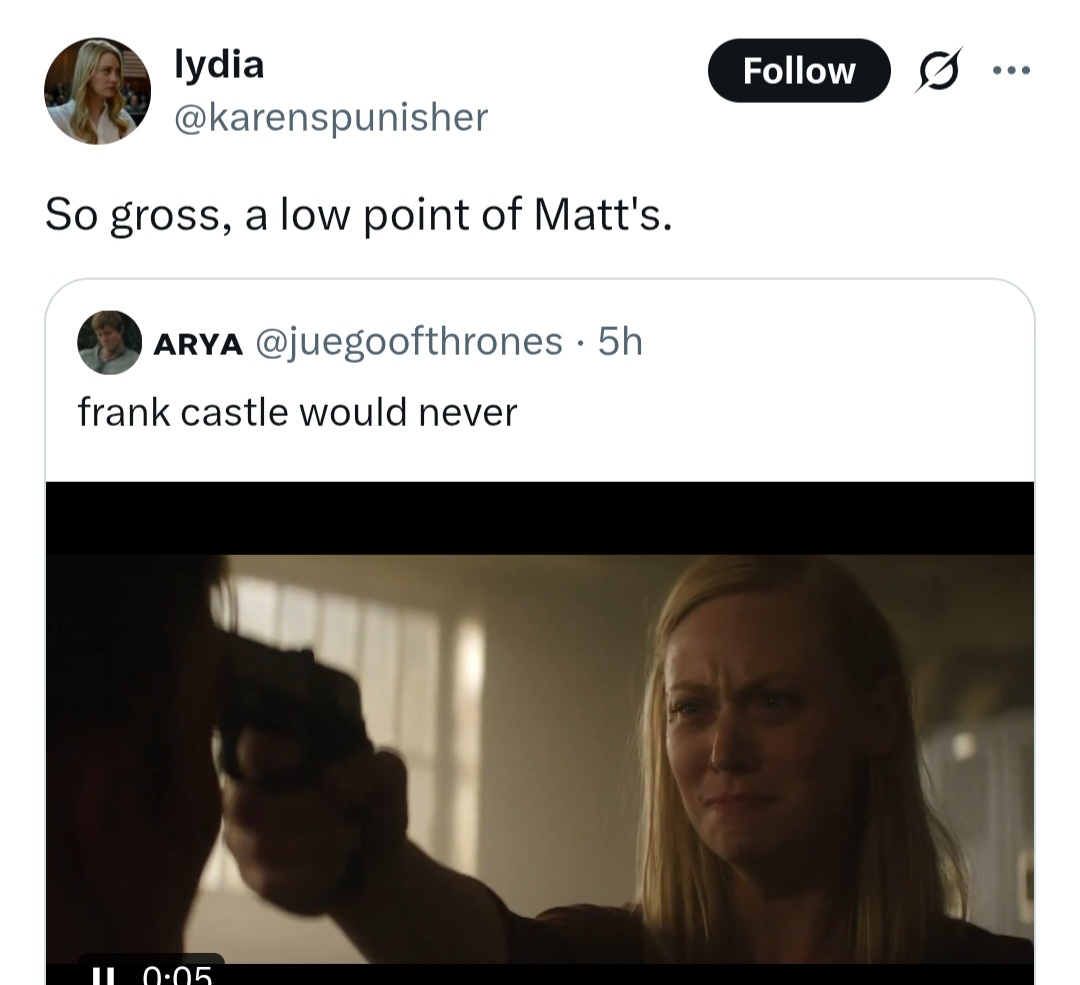Open ARYA's small profile avatar

coord(110,342)
